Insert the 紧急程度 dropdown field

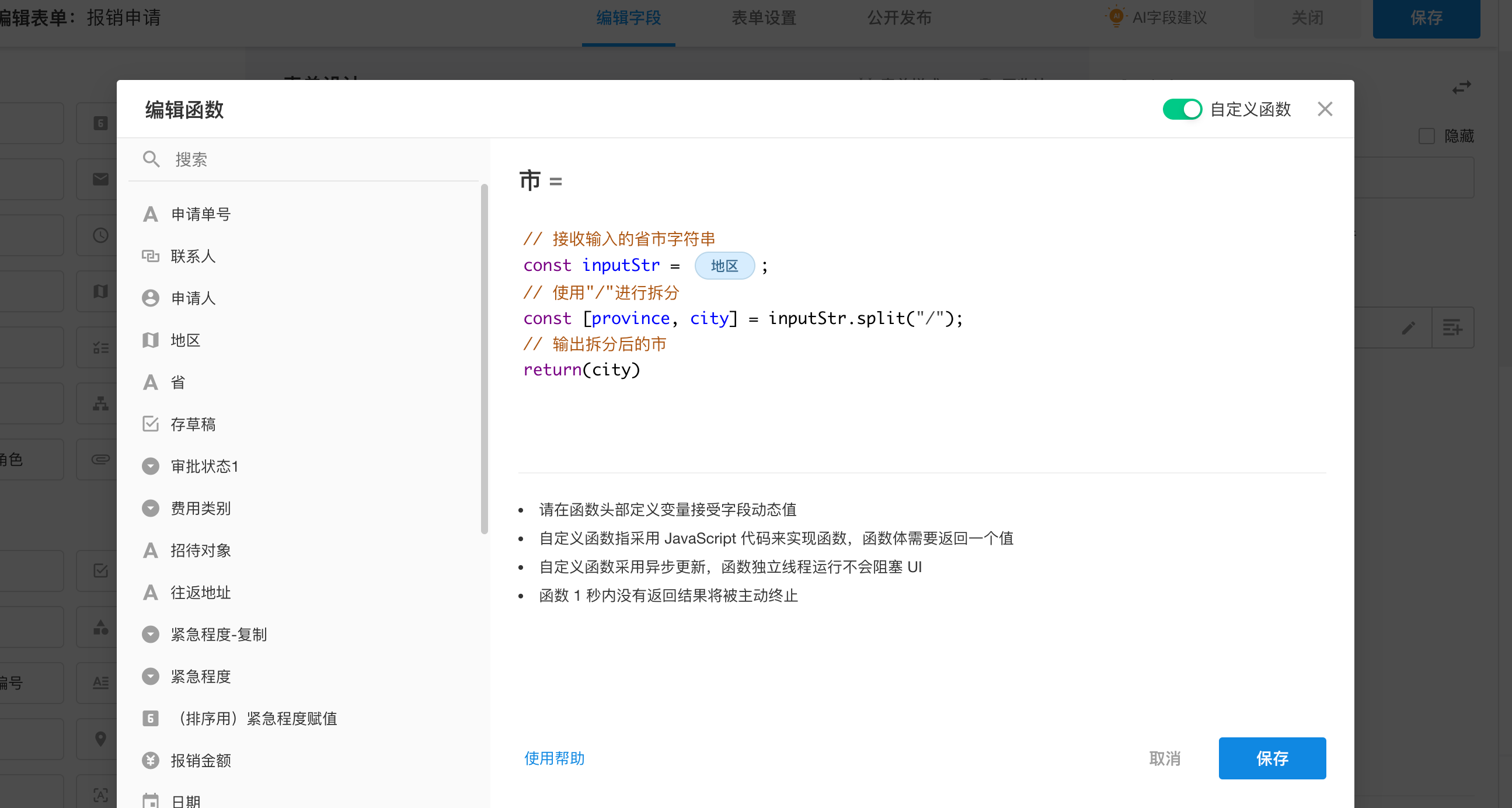point(200,677)
